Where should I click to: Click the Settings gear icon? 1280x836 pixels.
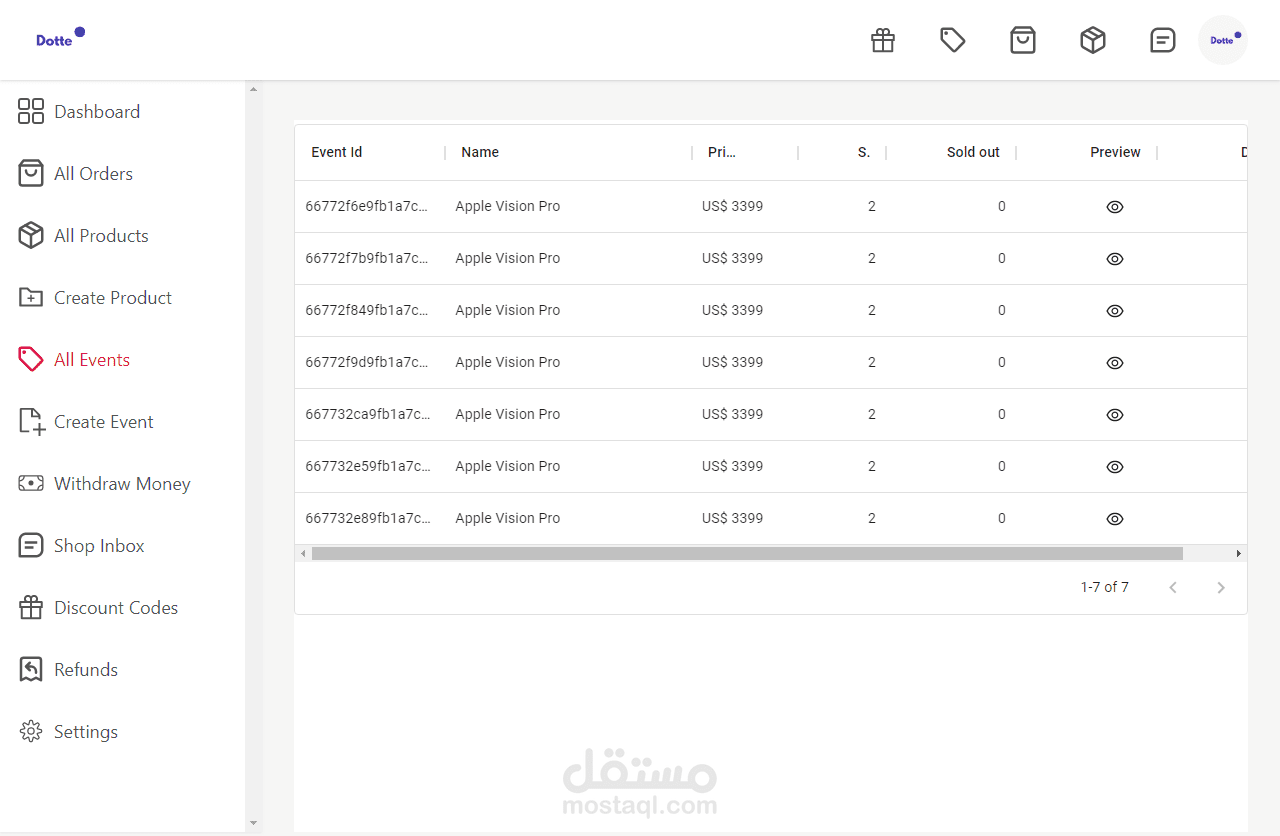tap(31, 731)
